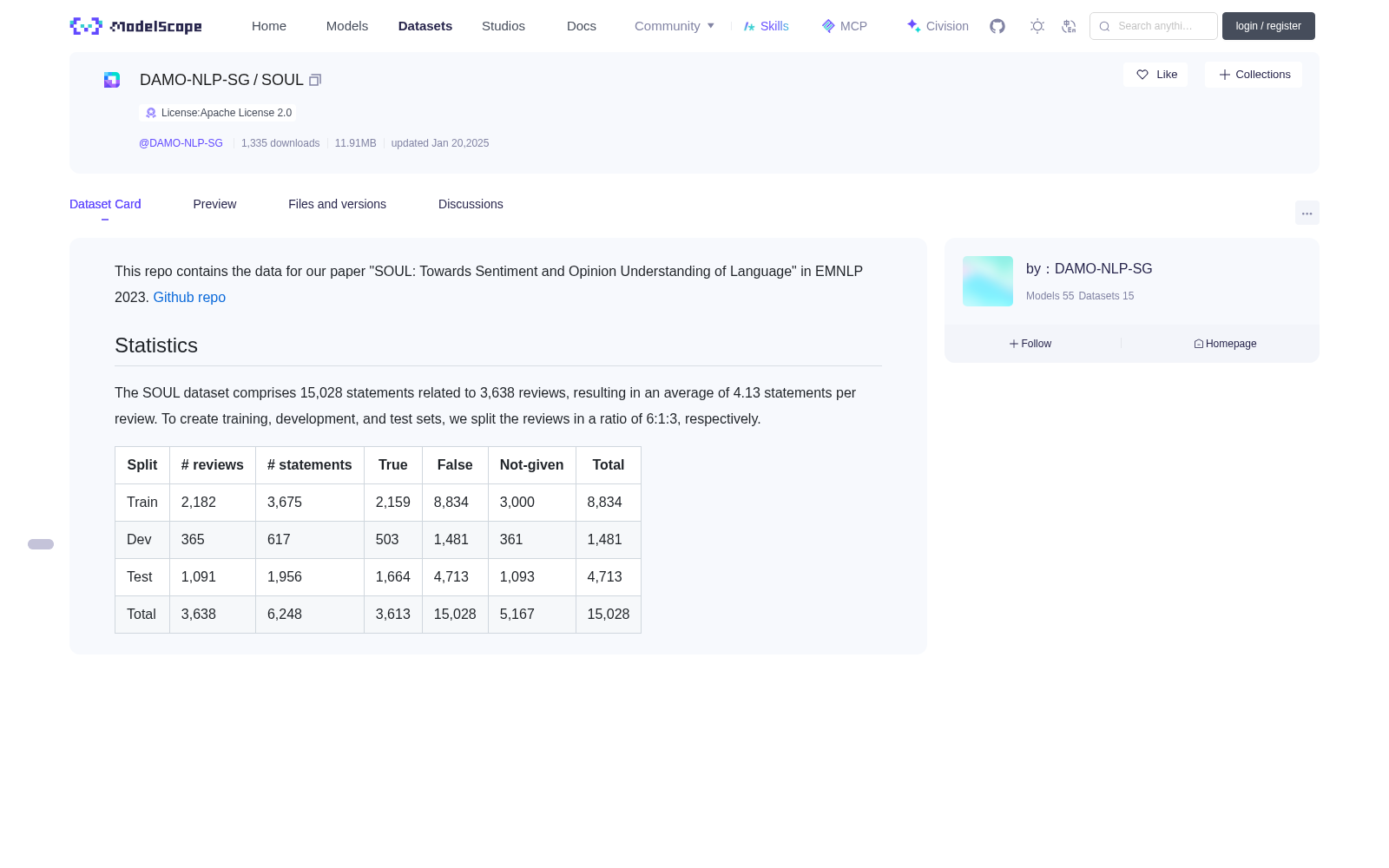The image size is (1389, 868).
Task: Open the MCP navigation item
Action: point(844,26)
